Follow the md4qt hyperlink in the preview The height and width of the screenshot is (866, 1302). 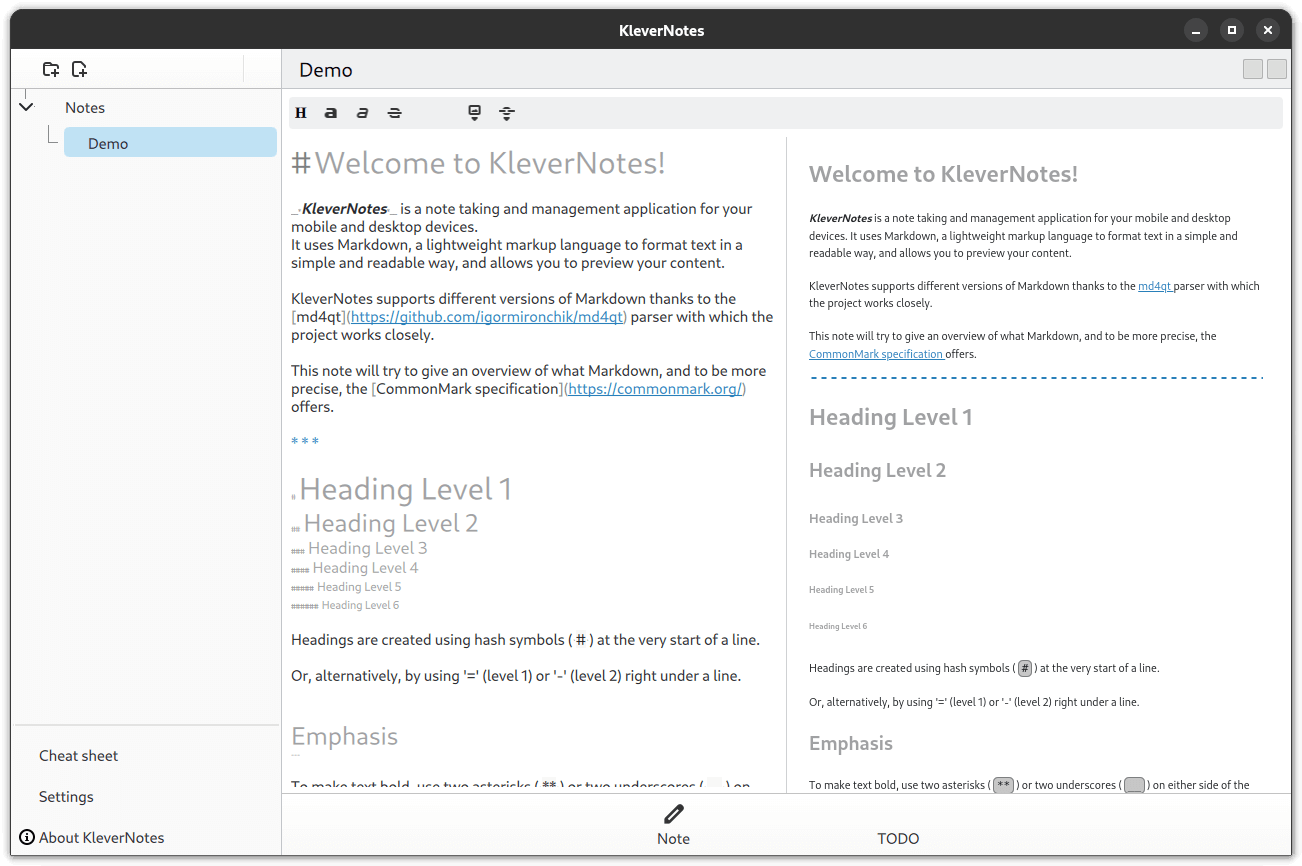1155,285
